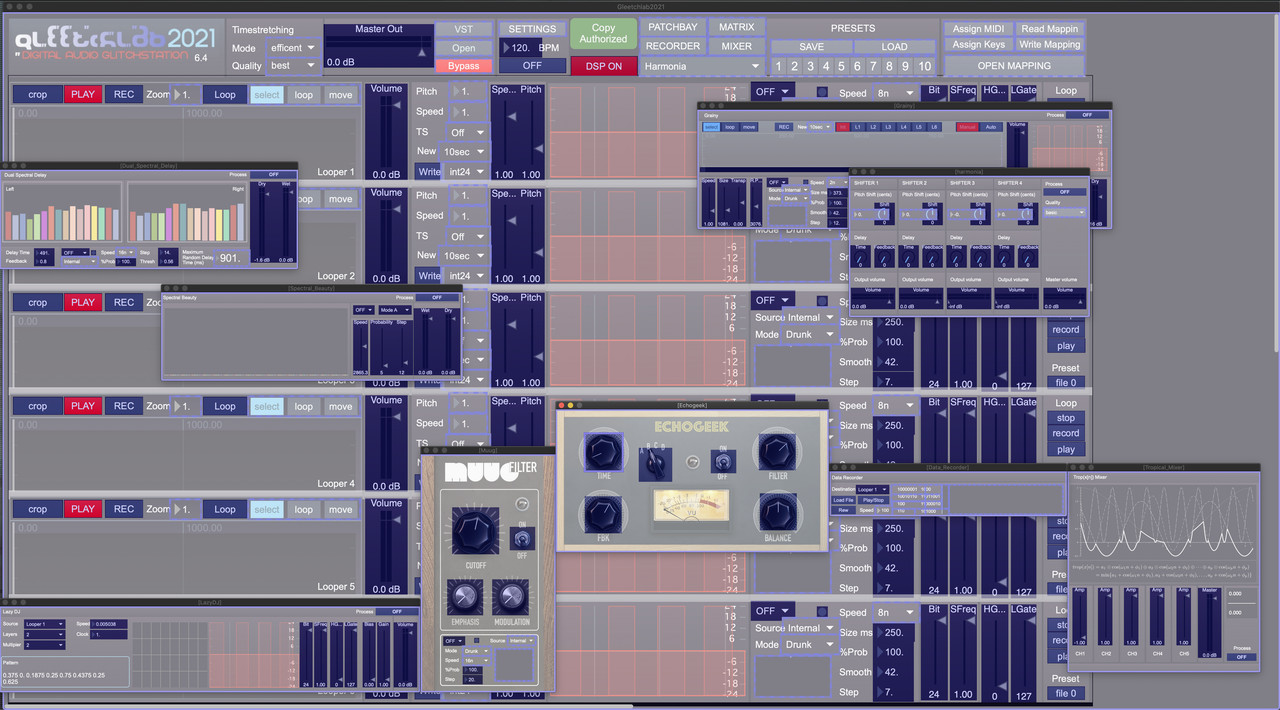Screen dimensions: 1280x710
Task: Open the PATCHBAY window
Action: coord(673,27)
